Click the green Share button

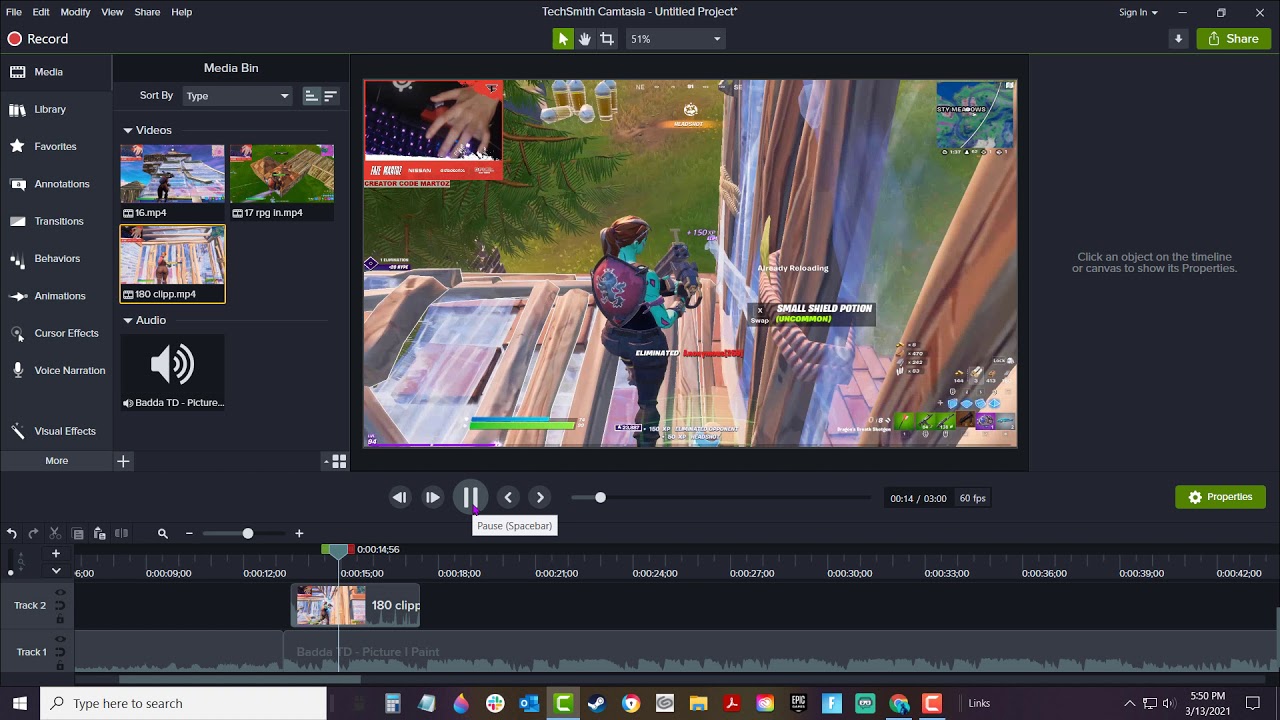coord(1234,39)
